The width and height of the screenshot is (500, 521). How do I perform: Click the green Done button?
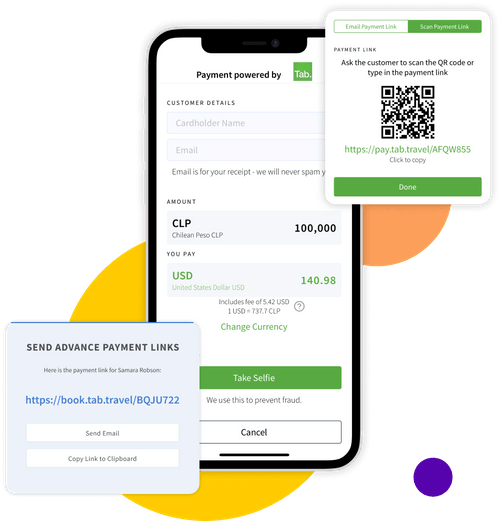pyautogui.click(x=407, y=187)
